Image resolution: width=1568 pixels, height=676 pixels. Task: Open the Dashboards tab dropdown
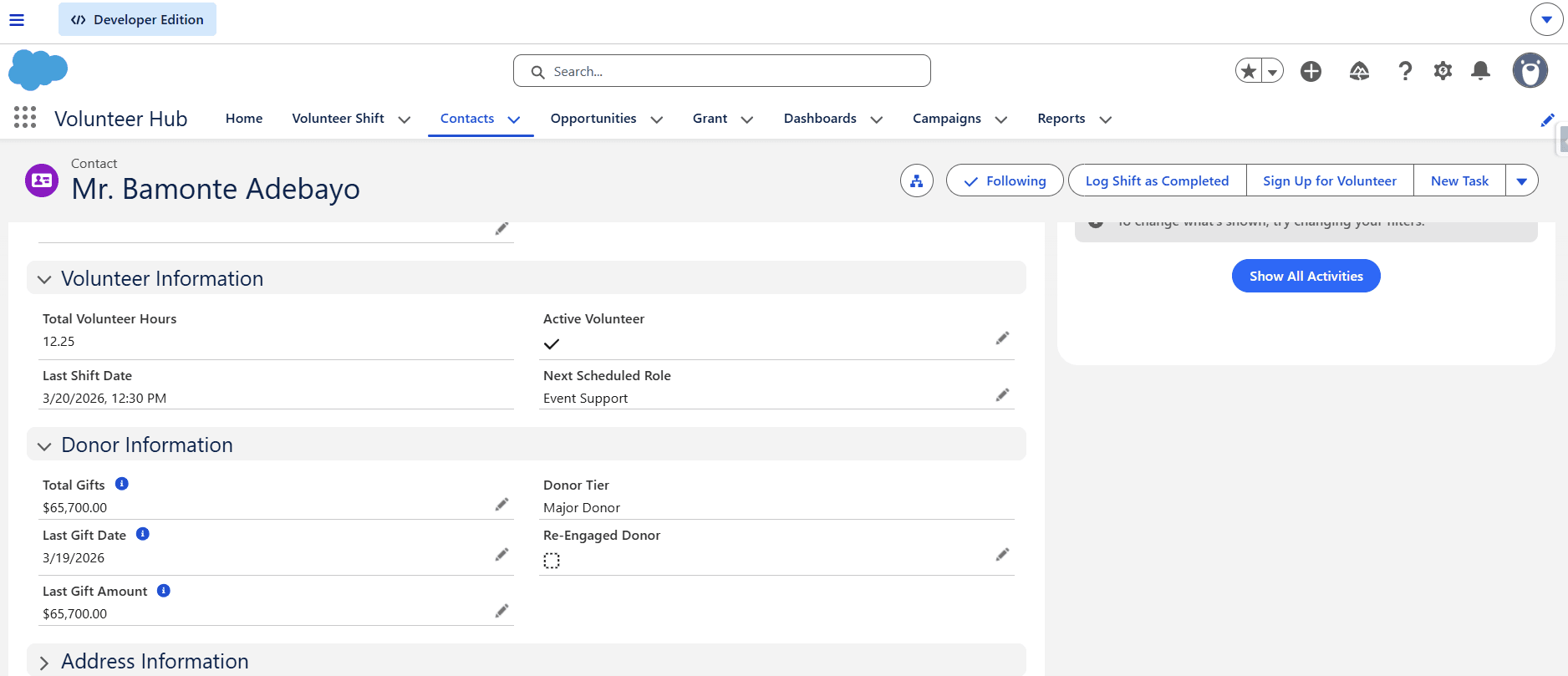click(877, 119)
